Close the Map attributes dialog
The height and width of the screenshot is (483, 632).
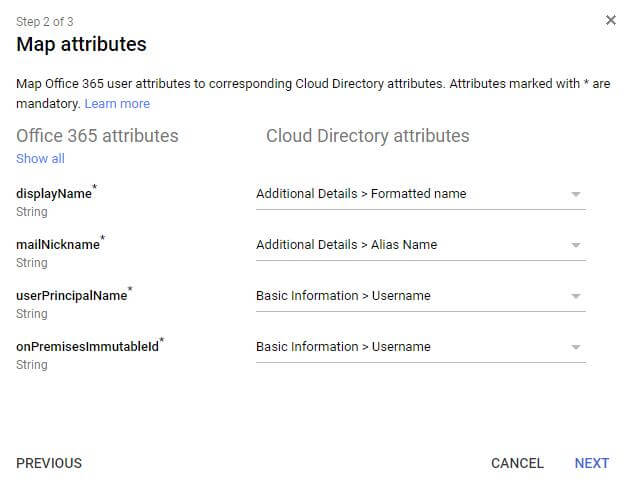point(611,20)
